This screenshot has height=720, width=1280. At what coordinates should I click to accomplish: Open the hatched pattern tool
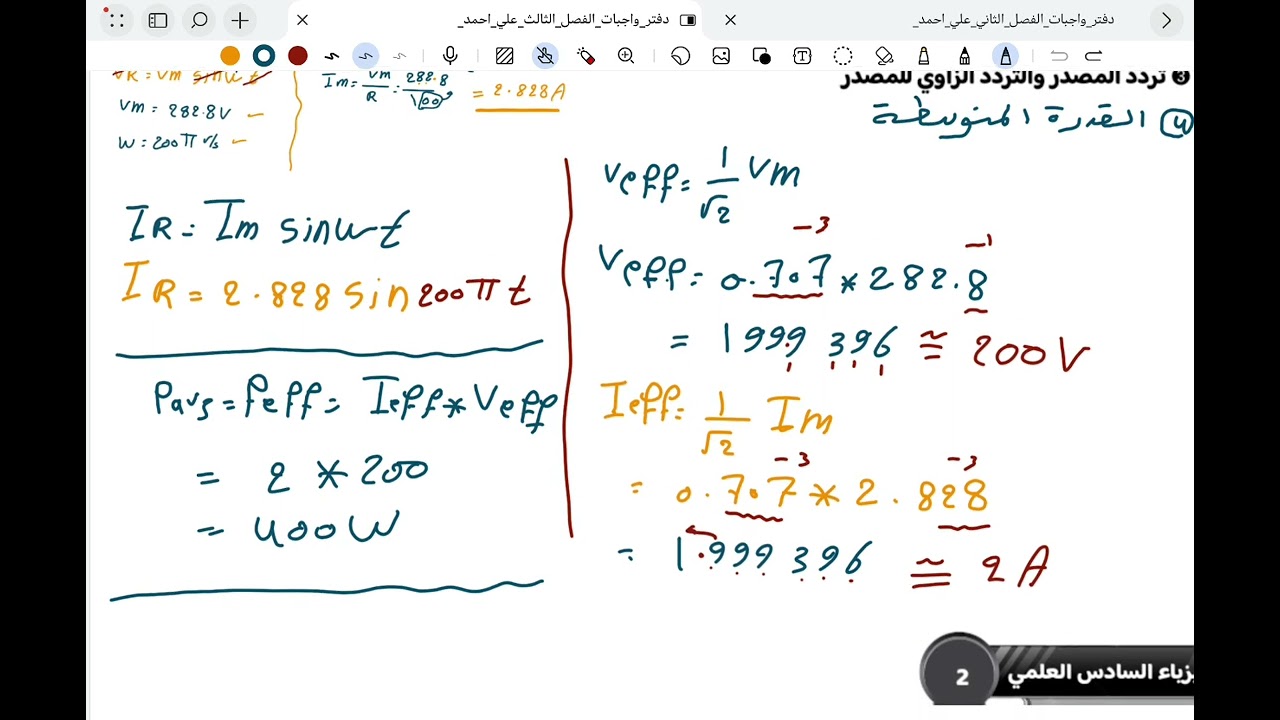[x=505, y=56]
